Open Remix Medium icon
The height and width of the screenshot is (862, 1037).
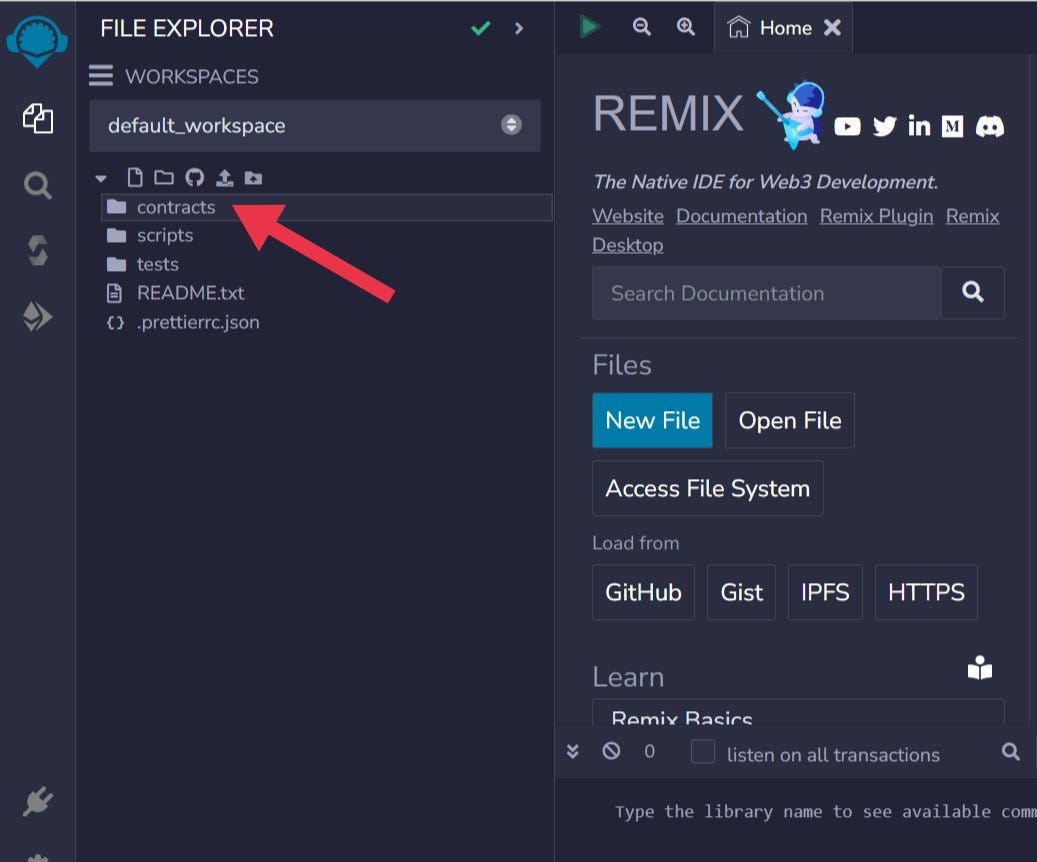point(952,126)
